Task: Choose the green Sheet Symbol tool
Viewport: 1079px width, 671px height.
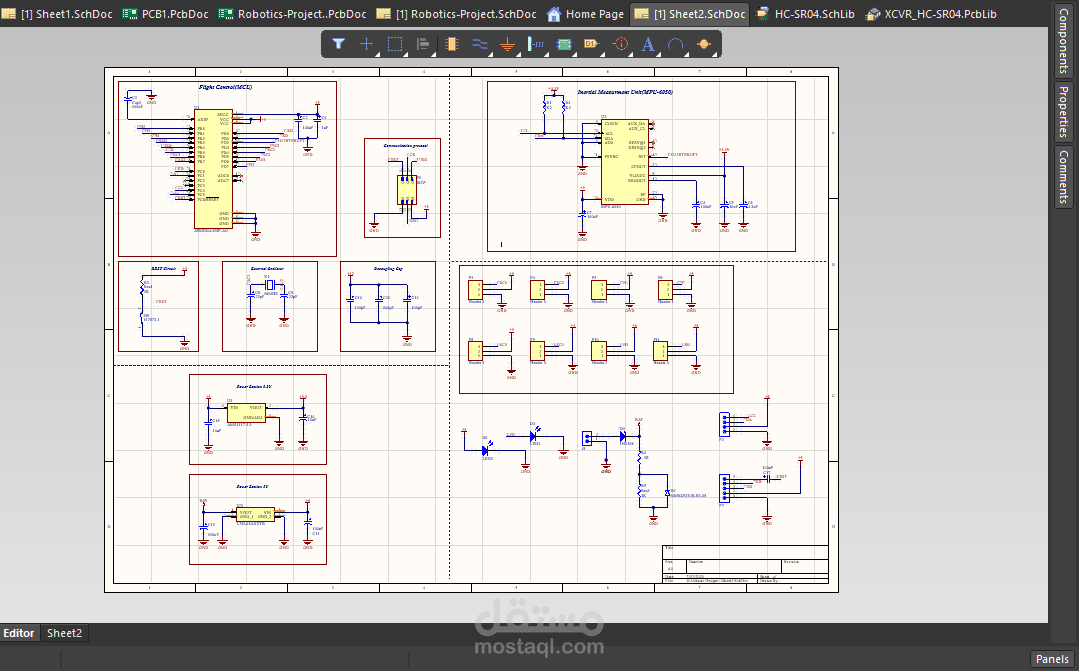Action: tap(564, 44)
